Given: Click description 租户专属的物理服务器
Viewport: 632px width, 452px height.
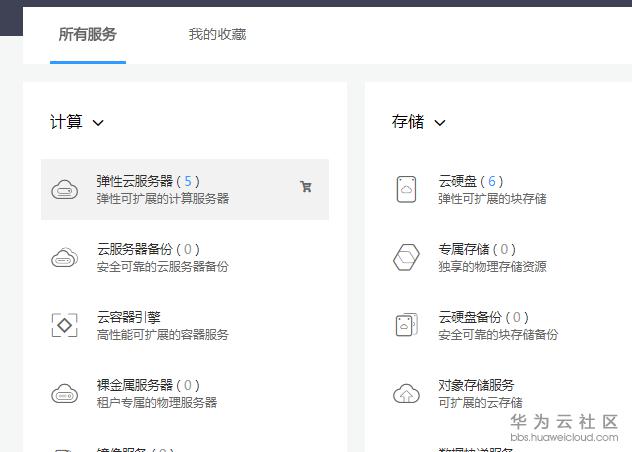Looking at the screenshot, I should pyautogui.click(x=157, y=402).
